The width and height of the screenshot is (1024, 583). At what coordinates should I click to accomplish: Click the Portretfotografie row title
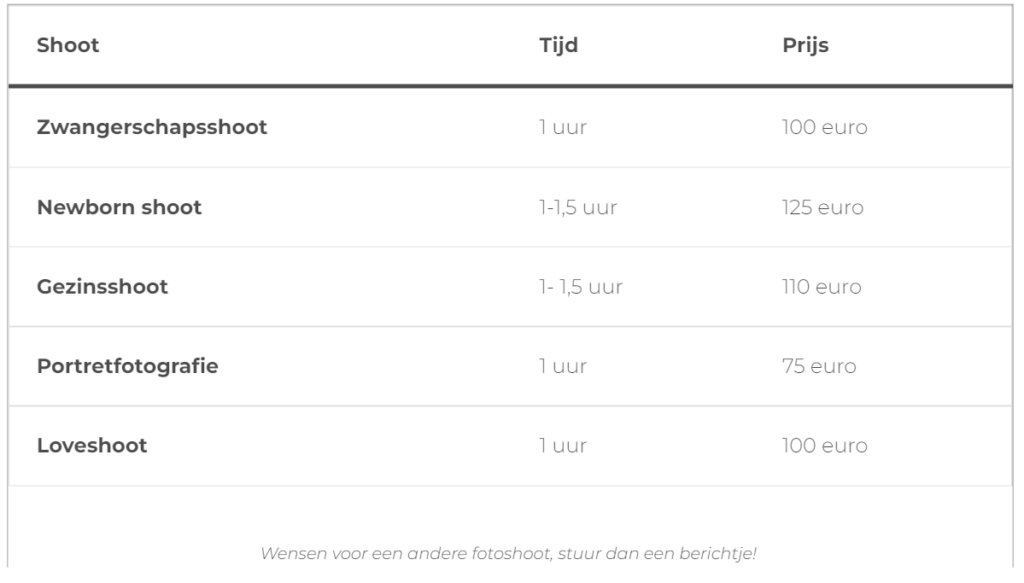(x=127, y=366)
